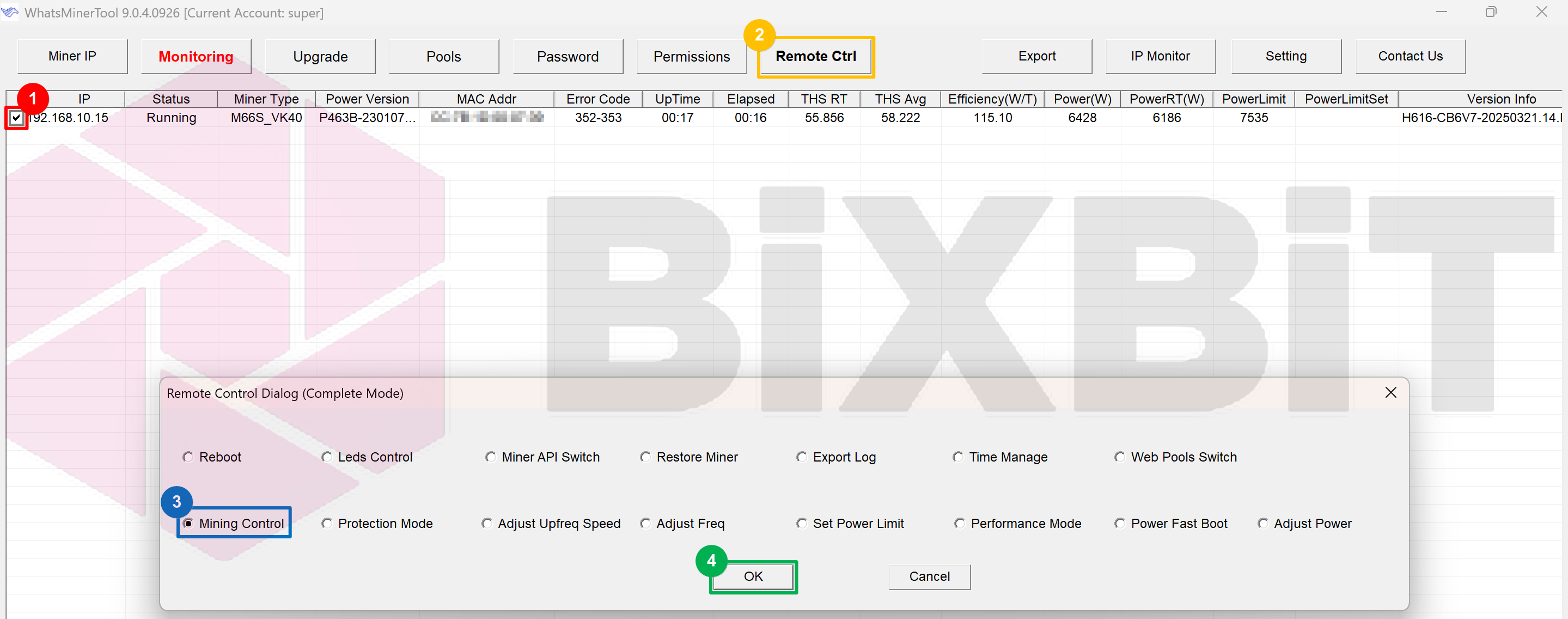Click the Elapsed value 00:16

pos(751,118)
